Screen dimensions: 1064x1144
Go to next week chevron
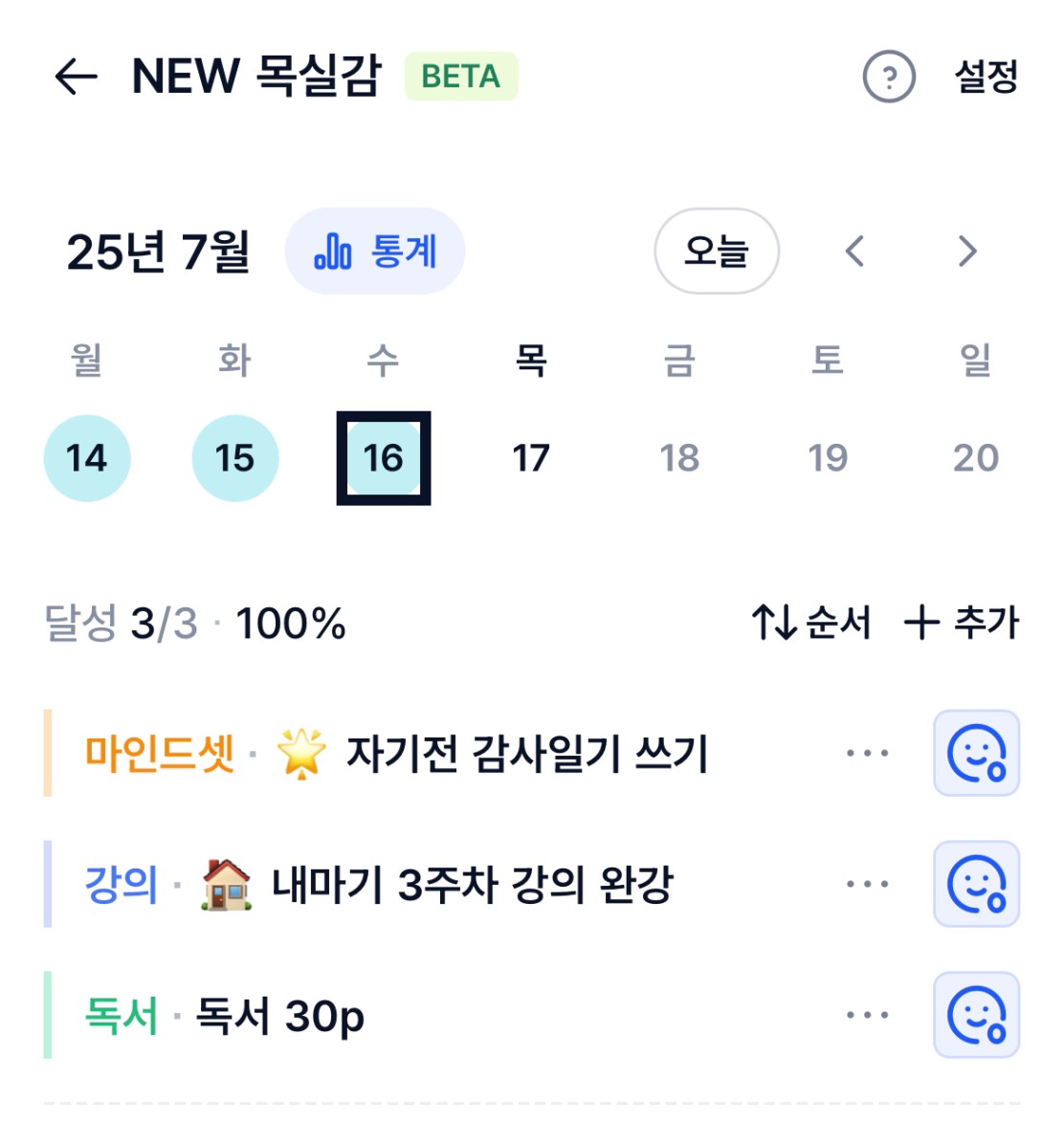pos(967,251)
